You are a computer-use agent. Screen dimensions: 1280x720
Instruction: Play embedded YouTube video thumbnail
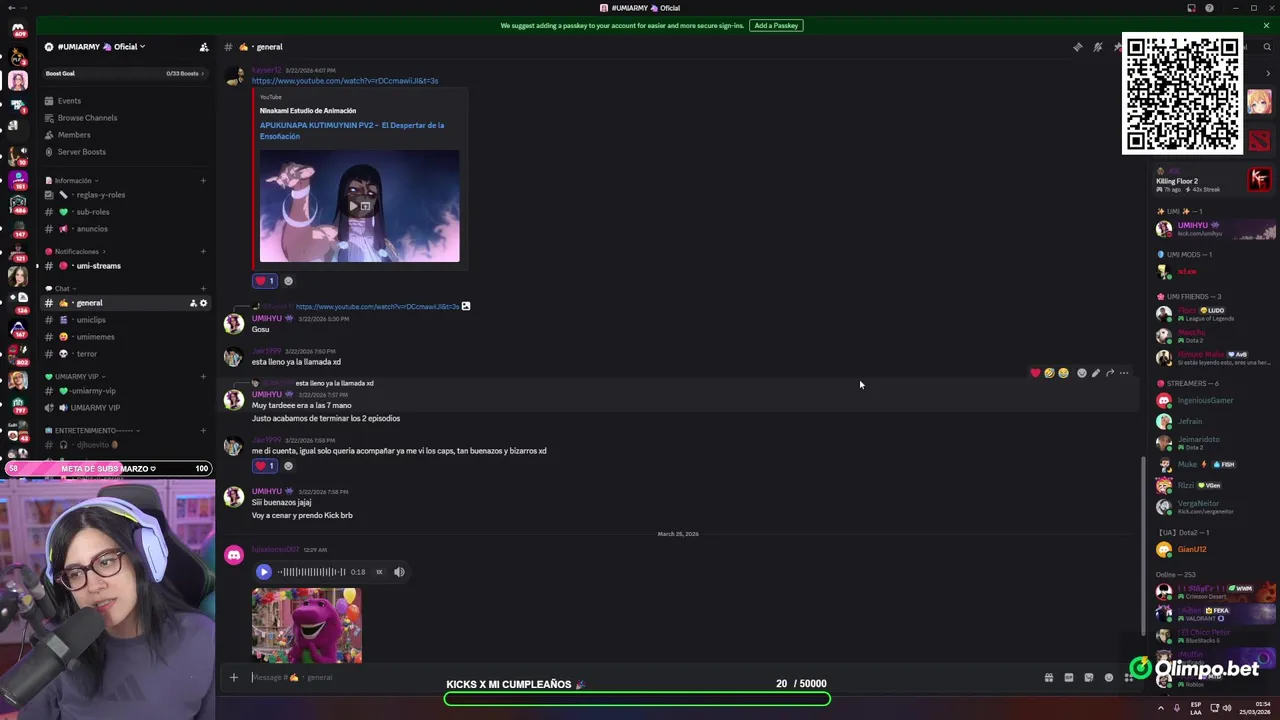[360, 206]
